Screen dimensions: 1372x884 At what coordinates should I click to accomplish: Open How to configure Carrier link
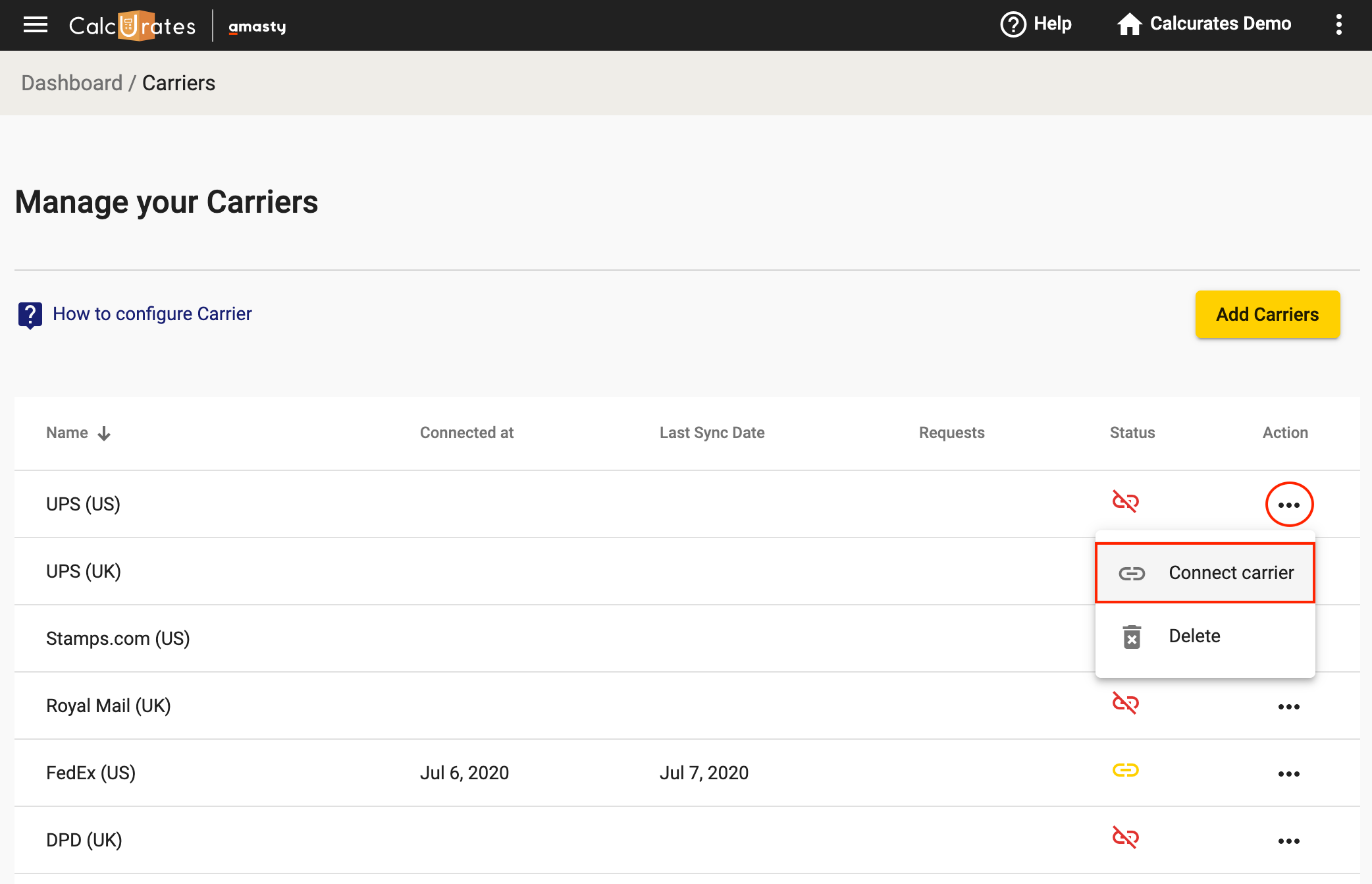pos(152,314)
